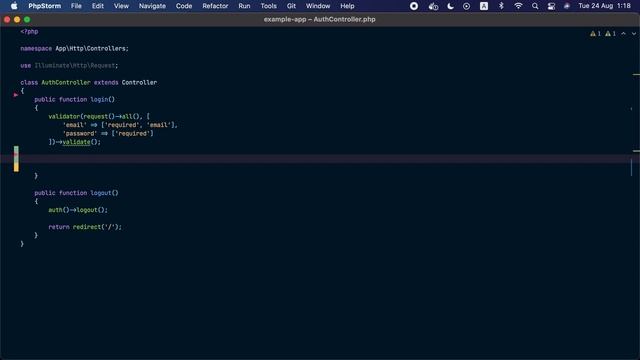The width and height of the screenshot is (640, 360).
Task: Open the Run menu
Action: tap(244, 6)
